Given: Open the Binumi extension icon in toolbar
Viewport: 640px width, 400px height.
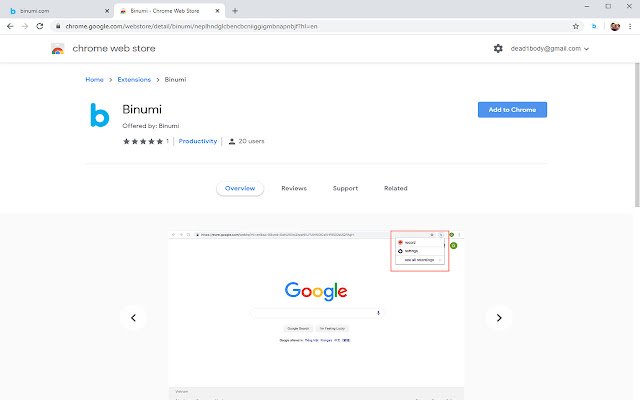Looking at the screenshot, I should (594, 26).
